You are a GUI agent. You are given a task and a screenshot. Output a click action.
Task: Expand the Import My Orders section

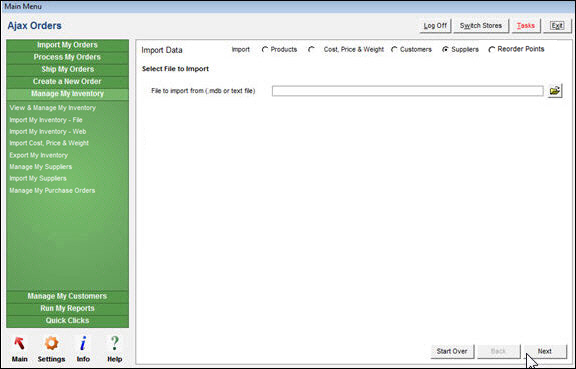pos(67,45)
